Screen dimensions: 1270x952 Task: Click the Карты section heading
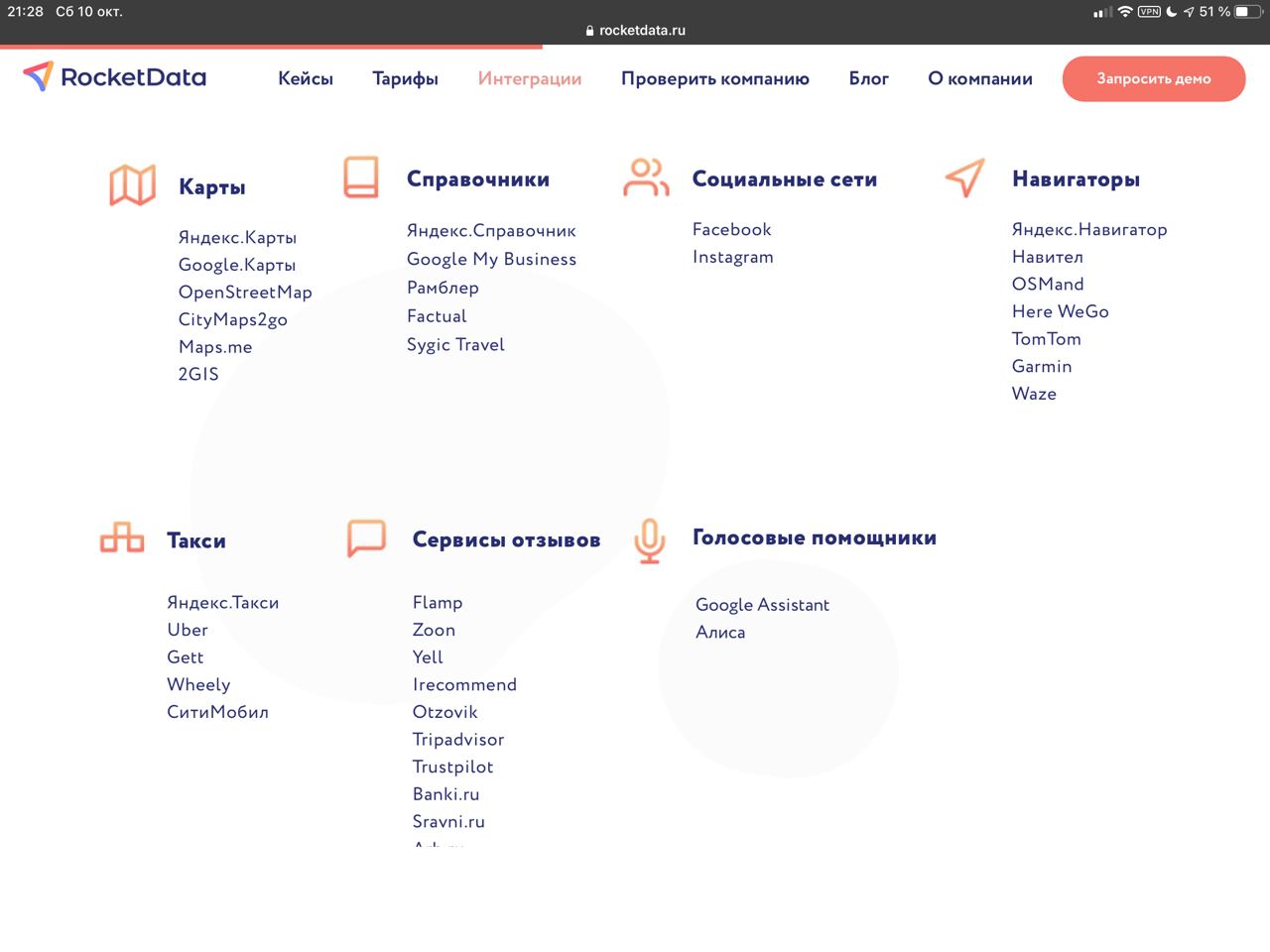[x=211, y=187]
